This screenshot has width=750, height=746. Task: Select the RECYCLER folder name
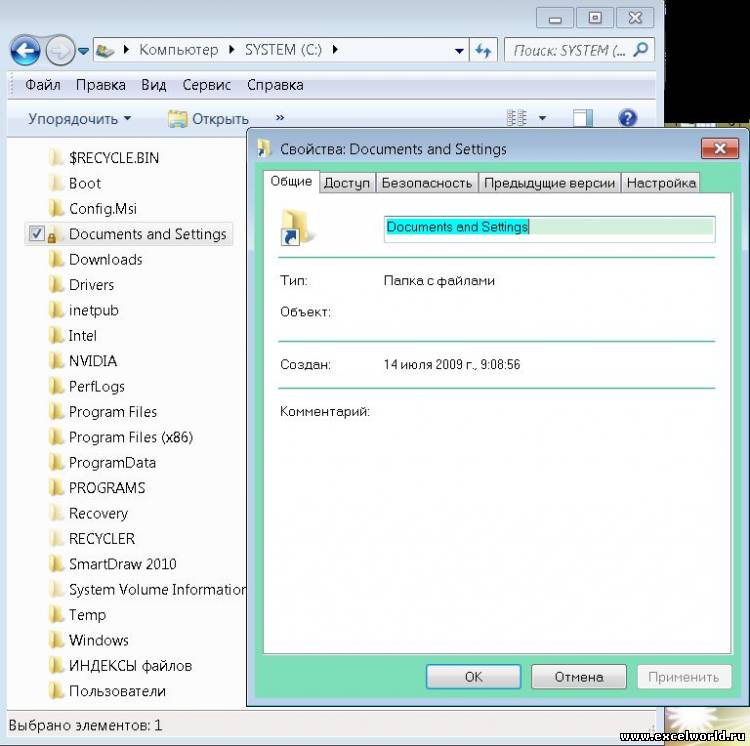102,538
